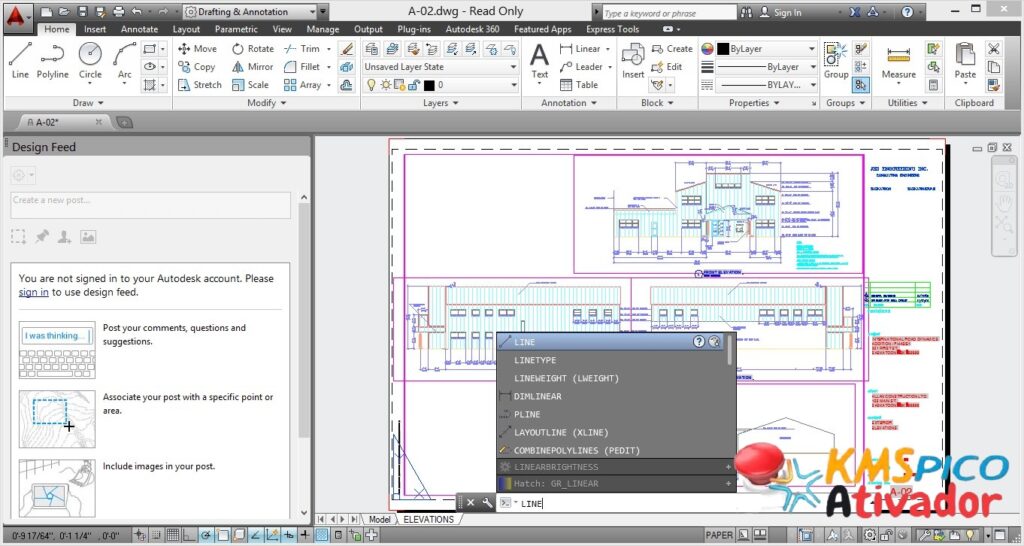Viewport: 1024px width, 546px height.
Task: Activate the Copy command
Action: [x=196, y=67]
